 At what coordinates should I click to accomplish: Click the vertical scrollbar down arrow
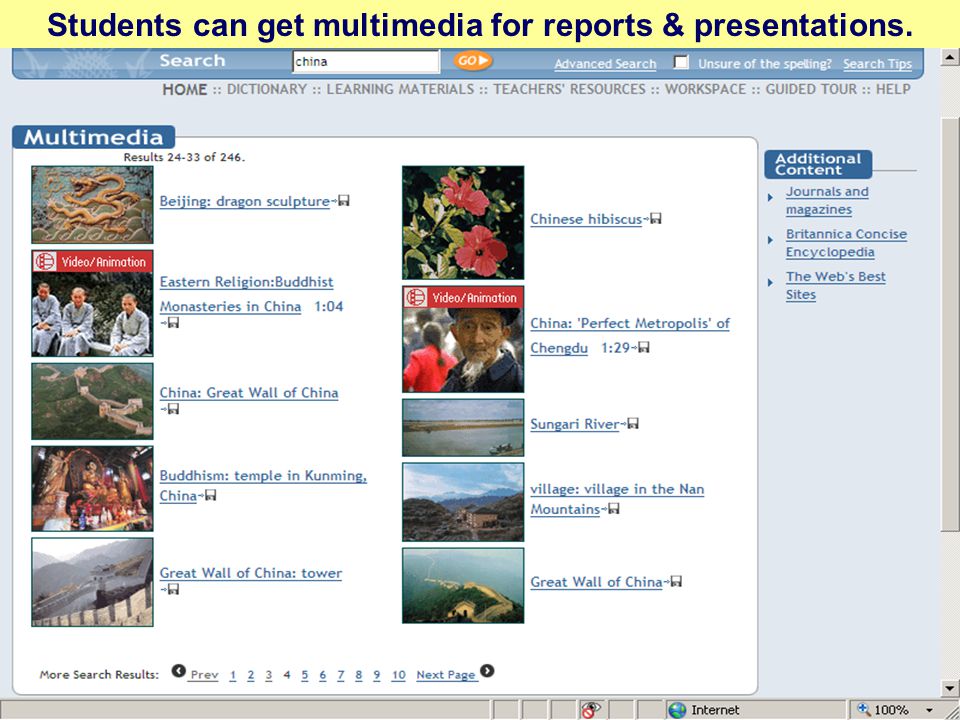(x=950, y=688)
